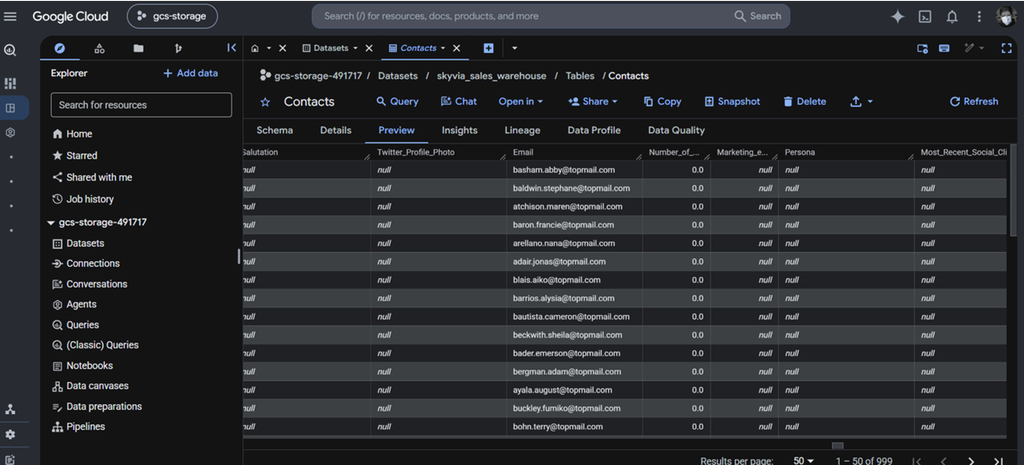The height and width of the screenshot is (465, 1024).
Task: Switch to the Data Profile tab
Action: [594, 131]
